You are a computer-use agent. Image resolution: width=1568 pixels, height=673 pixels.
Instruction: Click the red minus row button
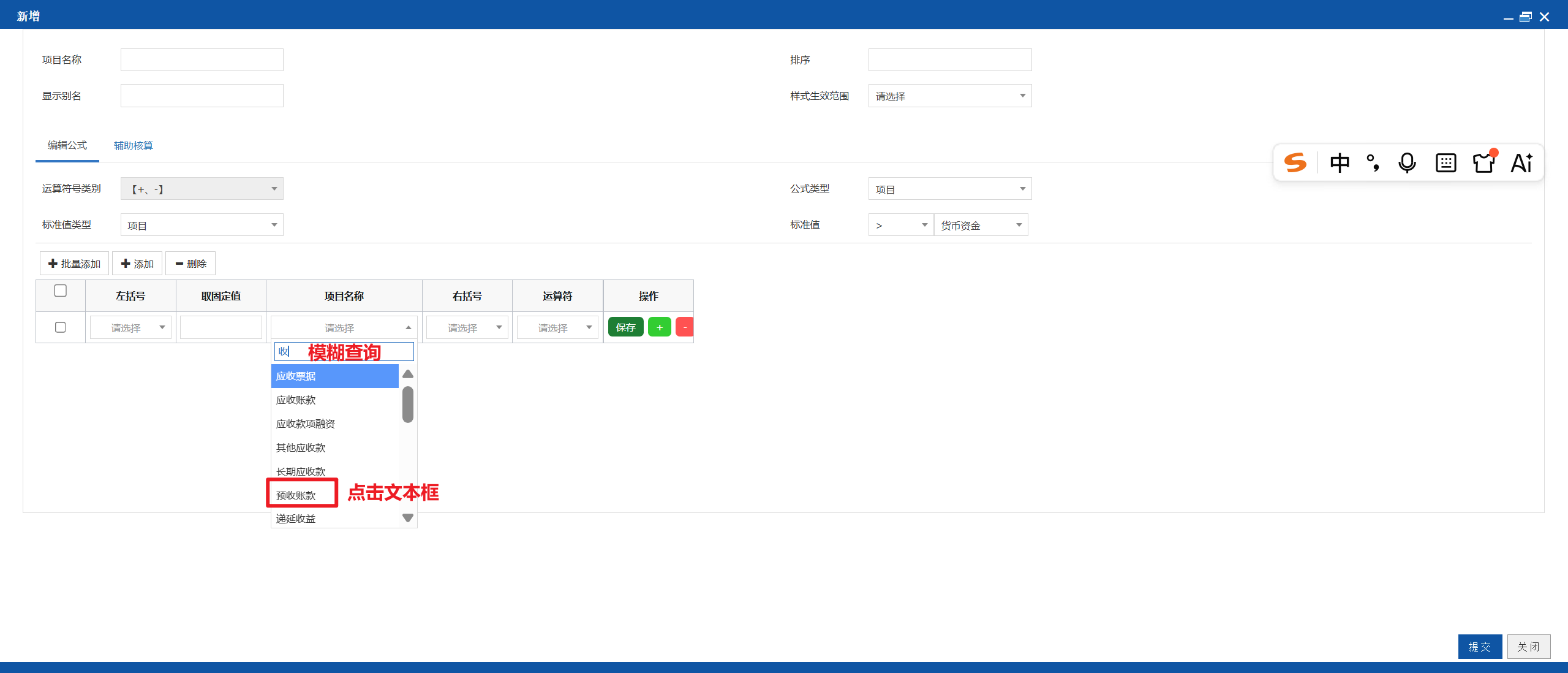point(685,327)
